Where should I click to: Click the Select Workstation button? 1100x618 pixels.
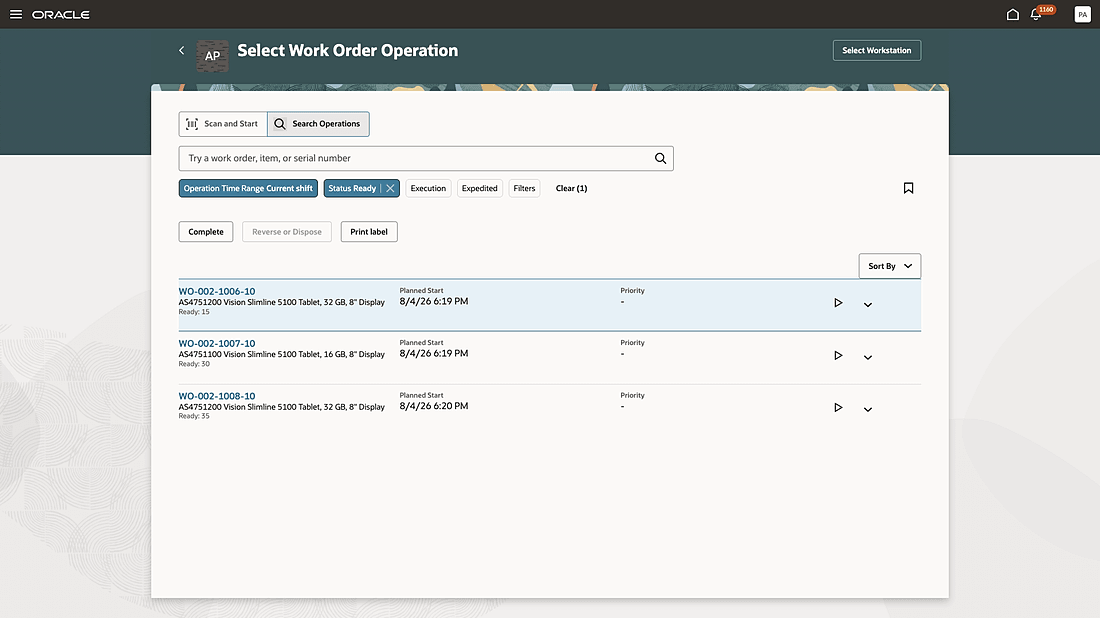coord(877,51)
